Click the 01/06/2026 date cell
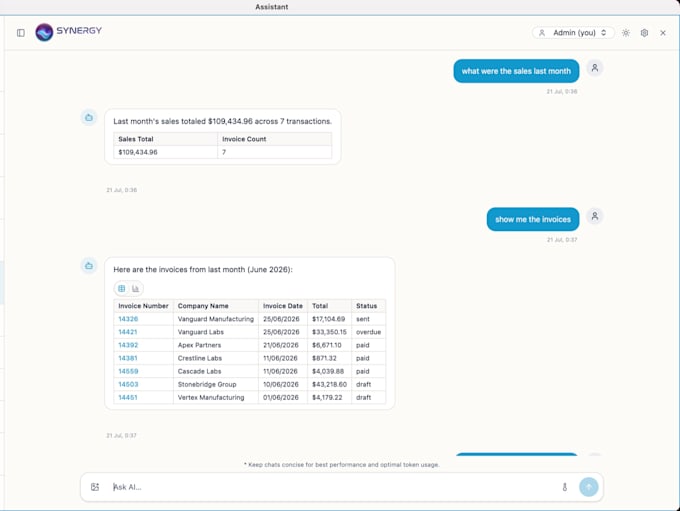 click(x=283, y=397)
